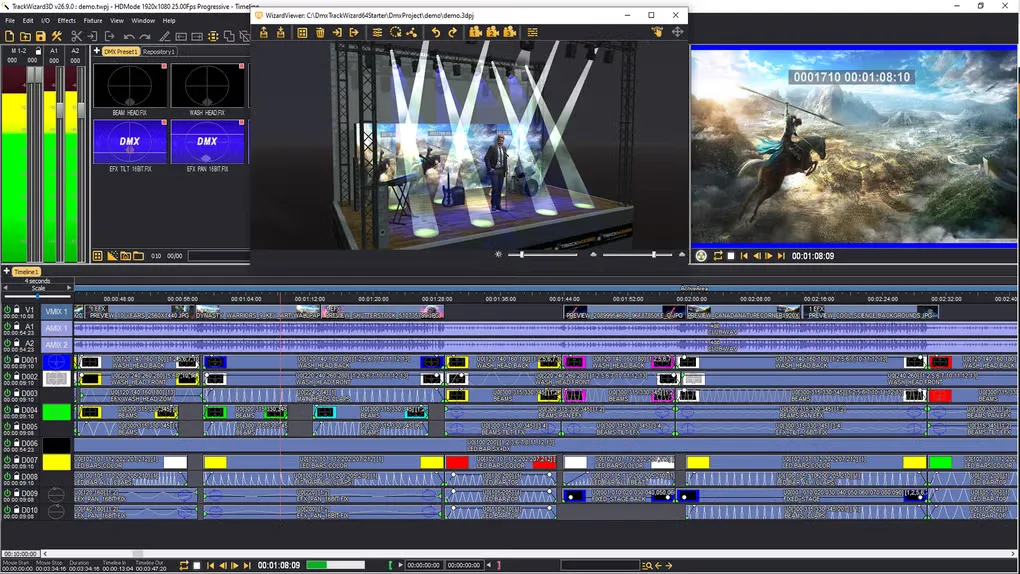Go to start in the video preview controls
Screen dimensions: 1020x574
click(x=744, y=256)
